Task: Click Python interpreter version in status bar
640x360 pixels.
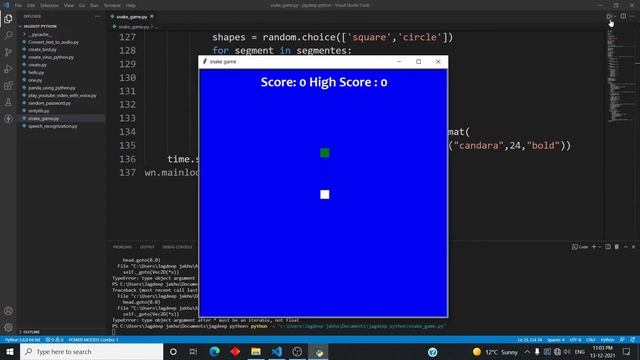Action: [22, 340]
